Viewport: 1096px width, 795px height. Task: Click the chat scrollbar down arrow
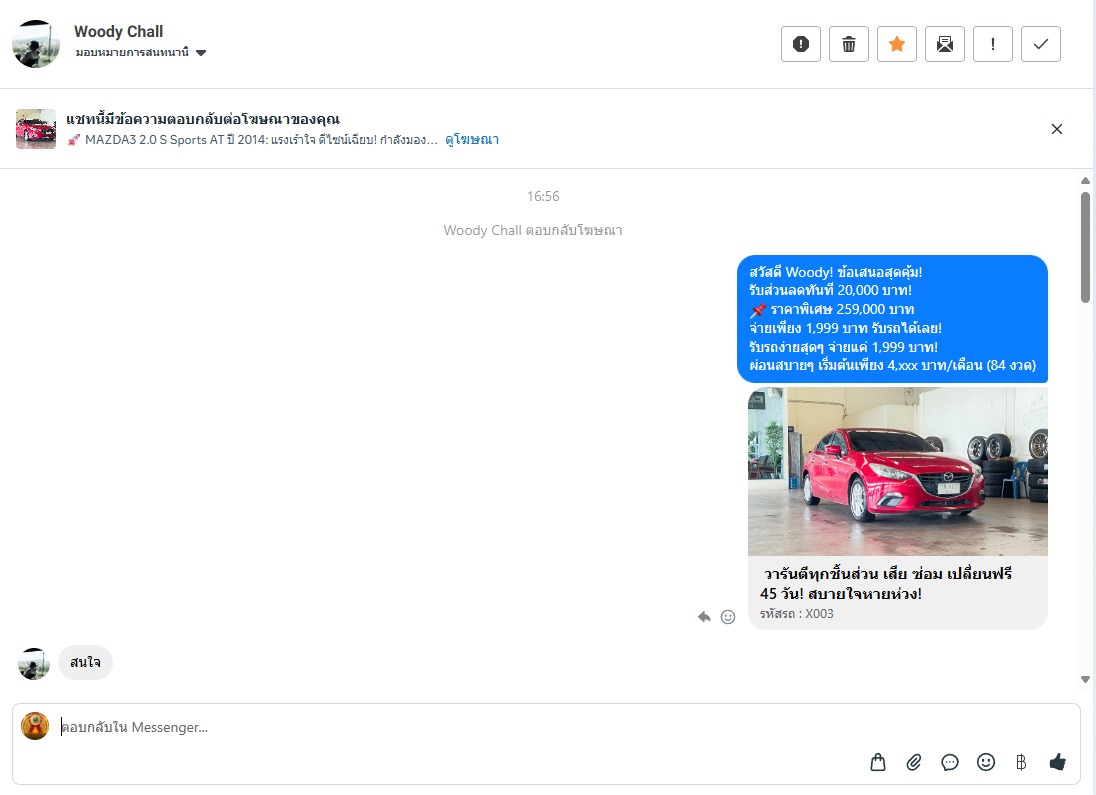pos(1085,679)
